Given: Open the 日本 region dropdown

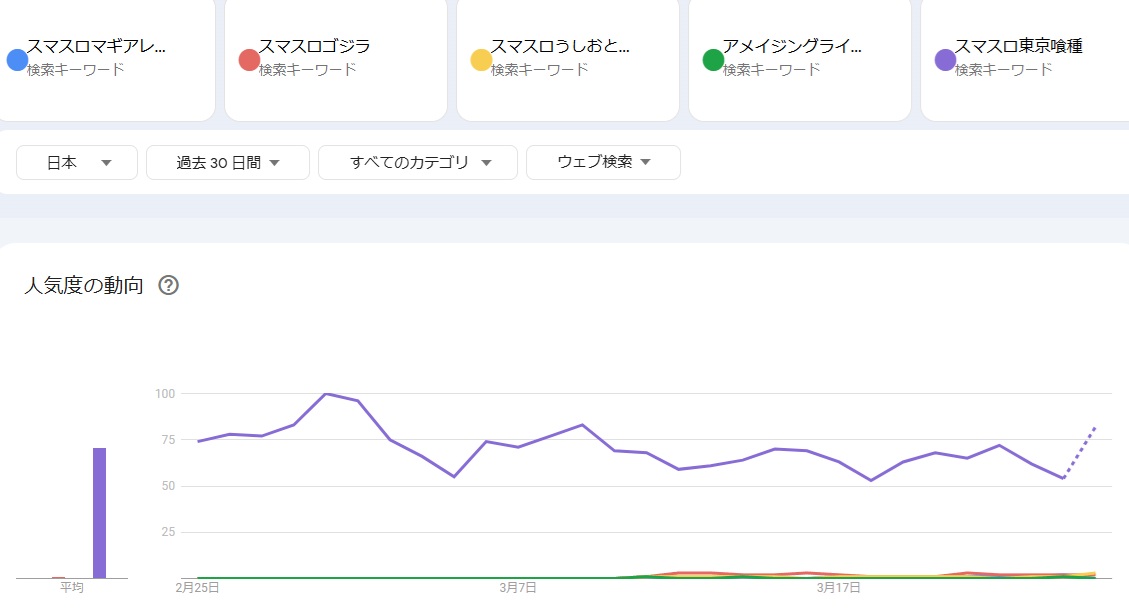Looking at the screenshot, I should click(77, 163).
